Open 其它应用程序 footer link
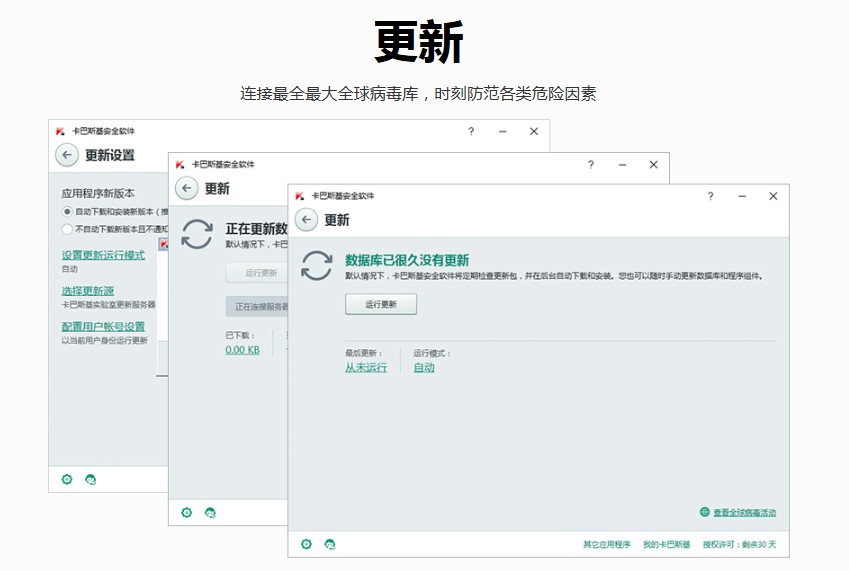 (606, 544)
